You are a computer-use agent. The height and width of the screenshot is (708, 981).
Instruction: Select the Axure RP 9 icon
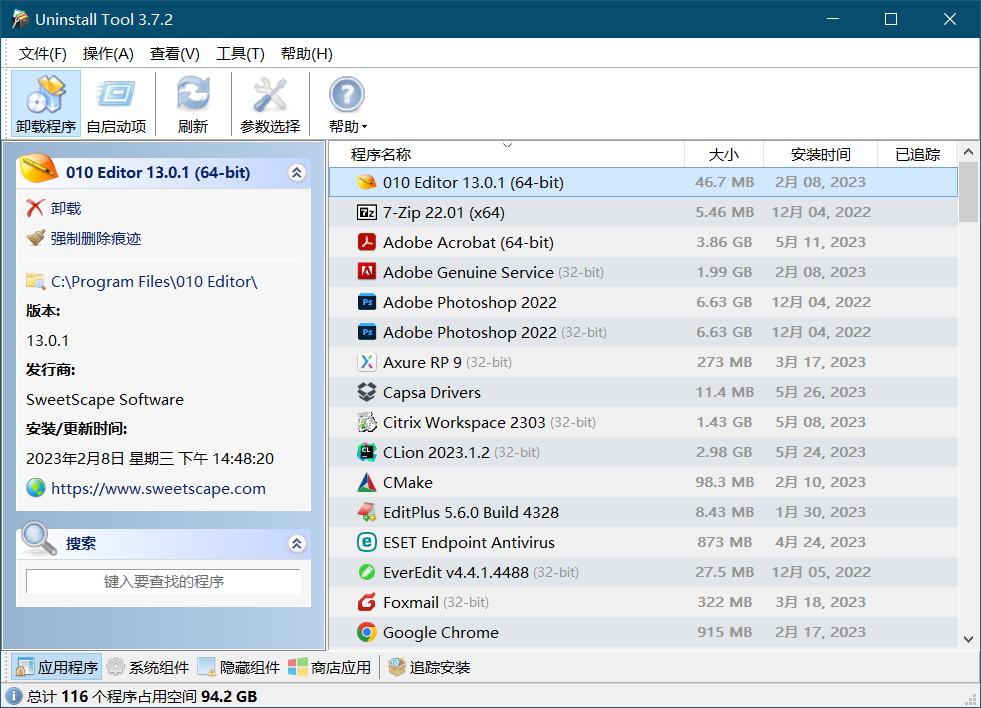[x=367, y=362]
